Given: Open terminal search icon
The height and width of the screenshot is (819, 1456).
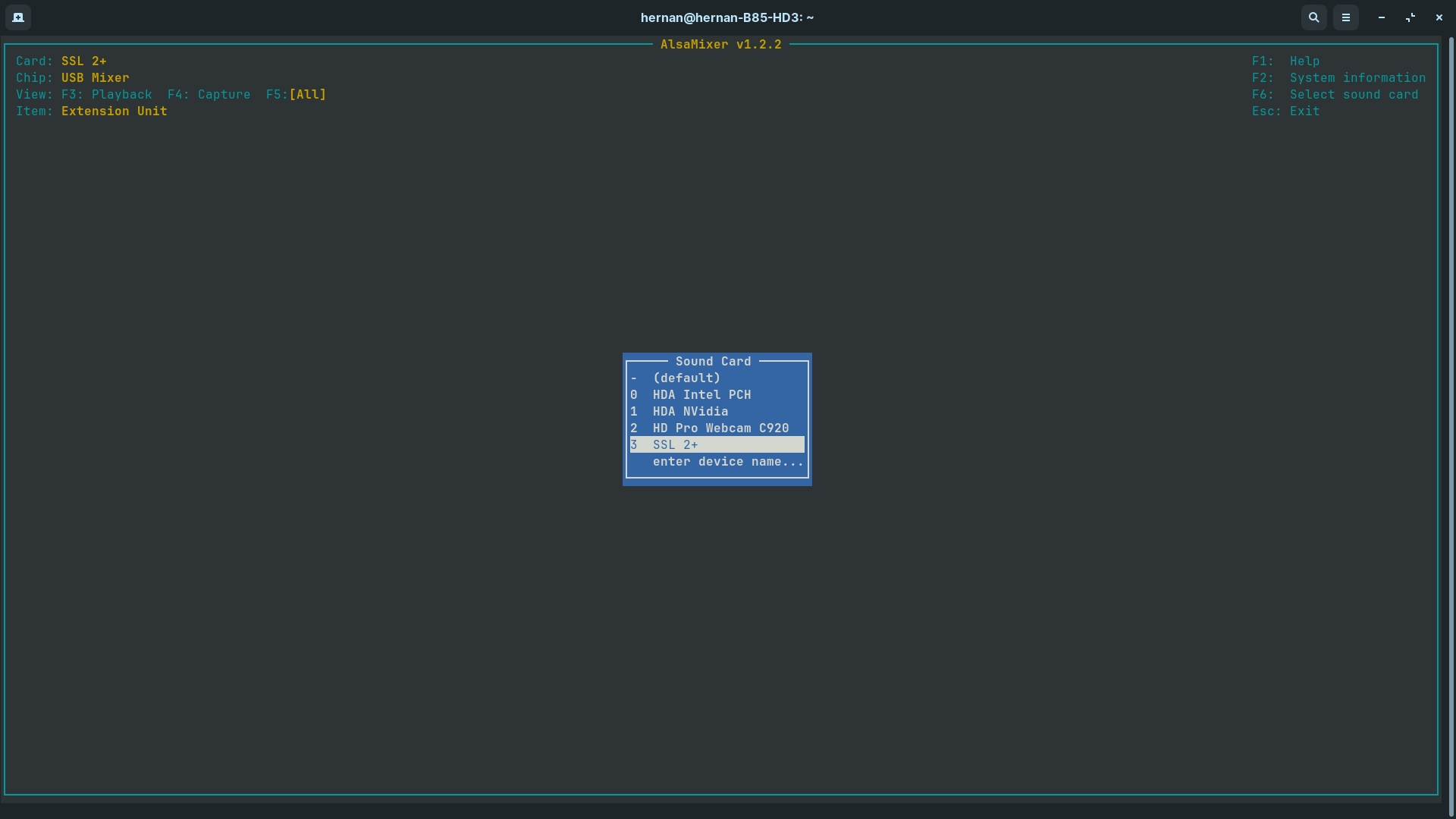Looking at the screenshot, I should pos(1314,17).
